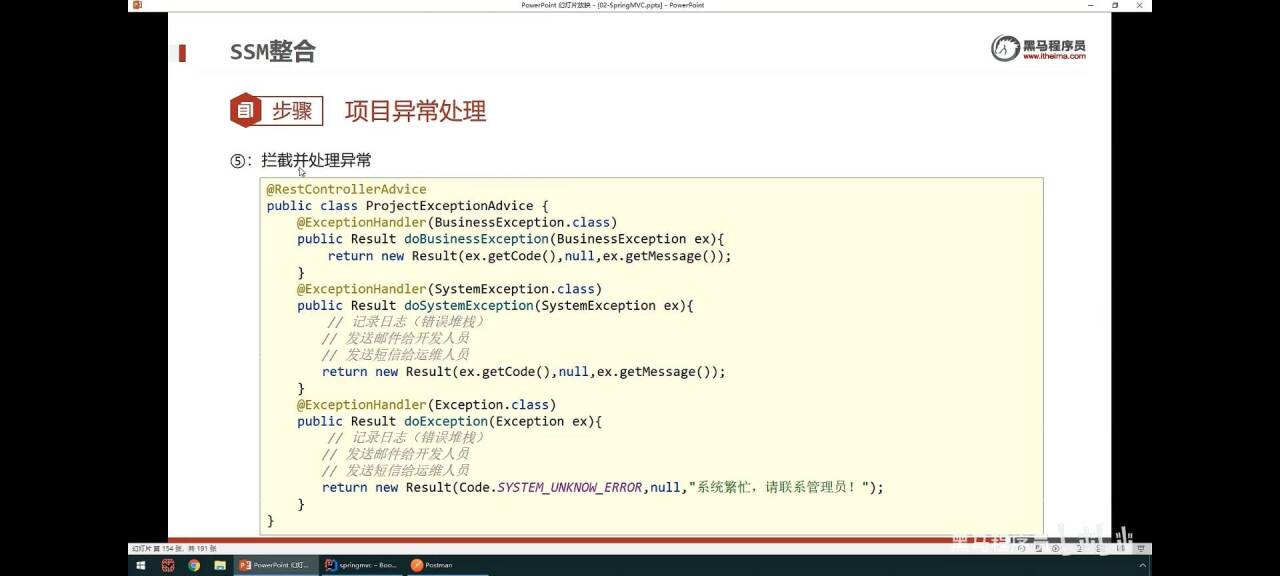Start Slide Show view from status bar
The image size is (1280, 576).
(x=1141, y=548)
